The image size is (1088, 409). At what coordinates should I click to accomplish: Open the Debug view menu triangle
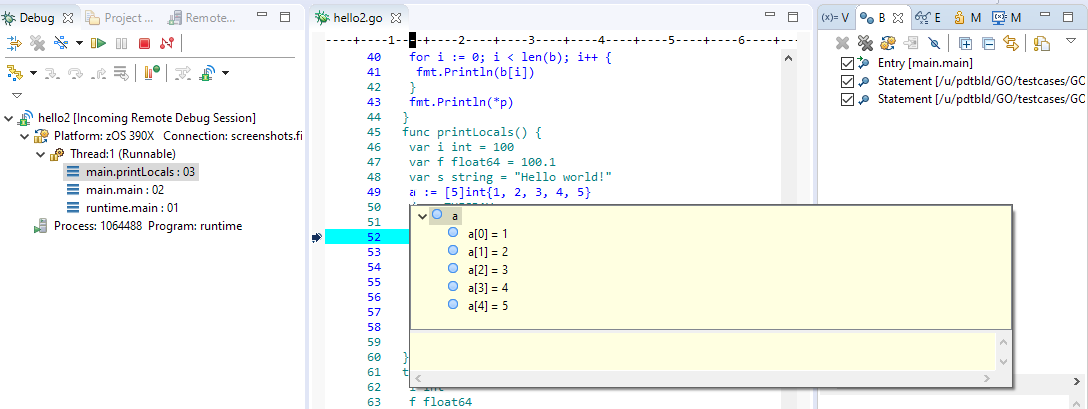click(17, 95)
